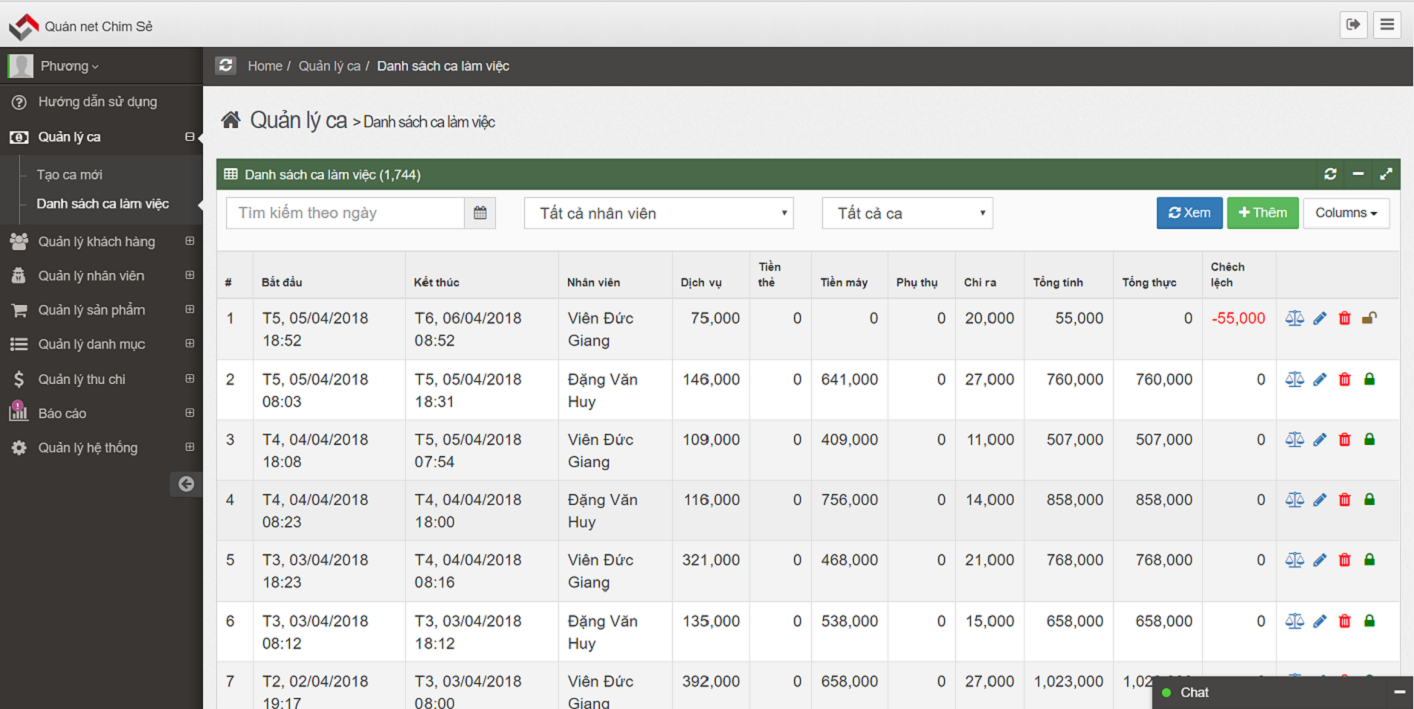Open the 'Báo cáo' sidebar menu

click(62, 413)
